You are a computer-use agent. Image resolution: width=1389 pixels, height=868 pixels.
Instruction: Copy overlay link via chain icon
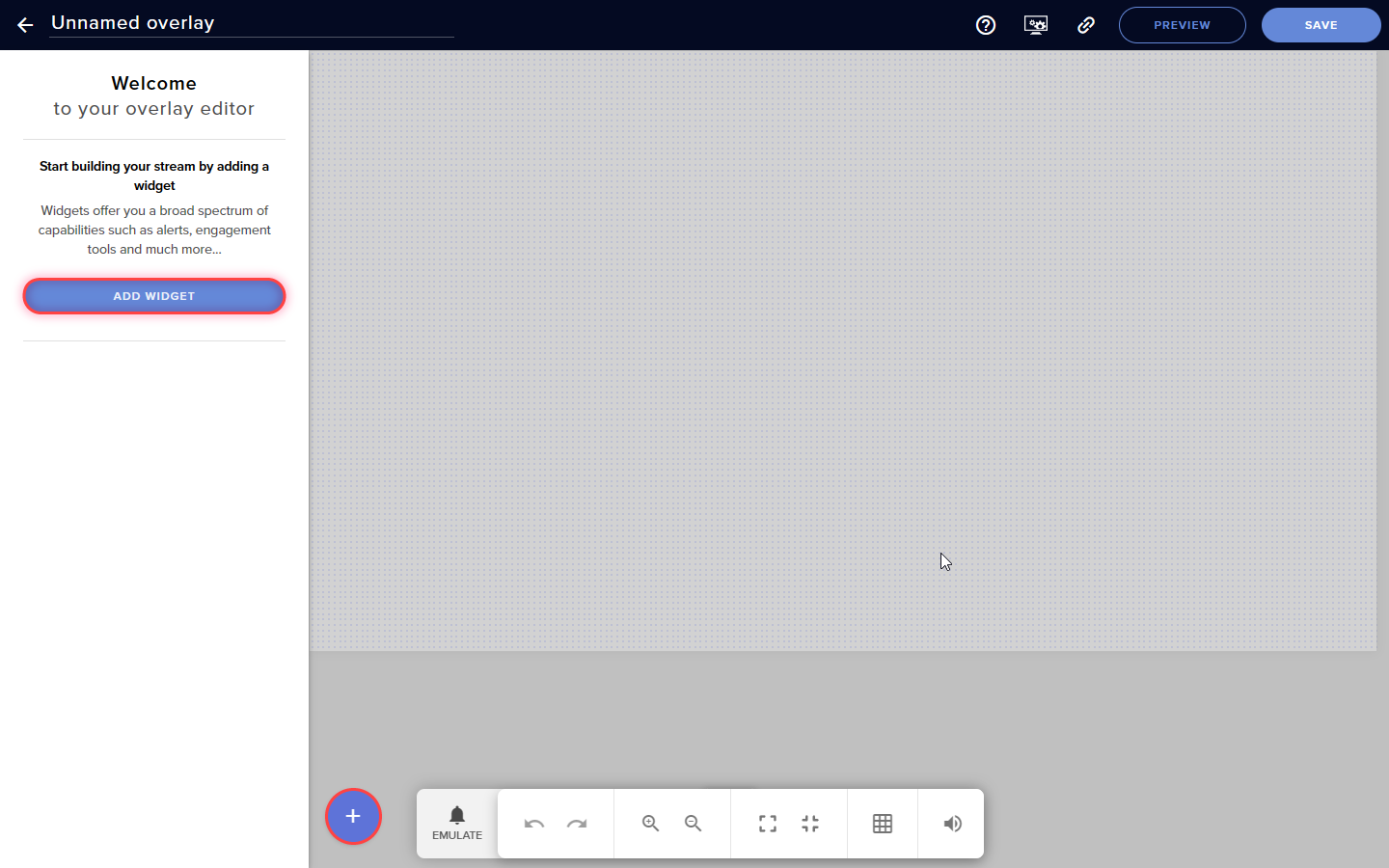tap(1086, 25)
